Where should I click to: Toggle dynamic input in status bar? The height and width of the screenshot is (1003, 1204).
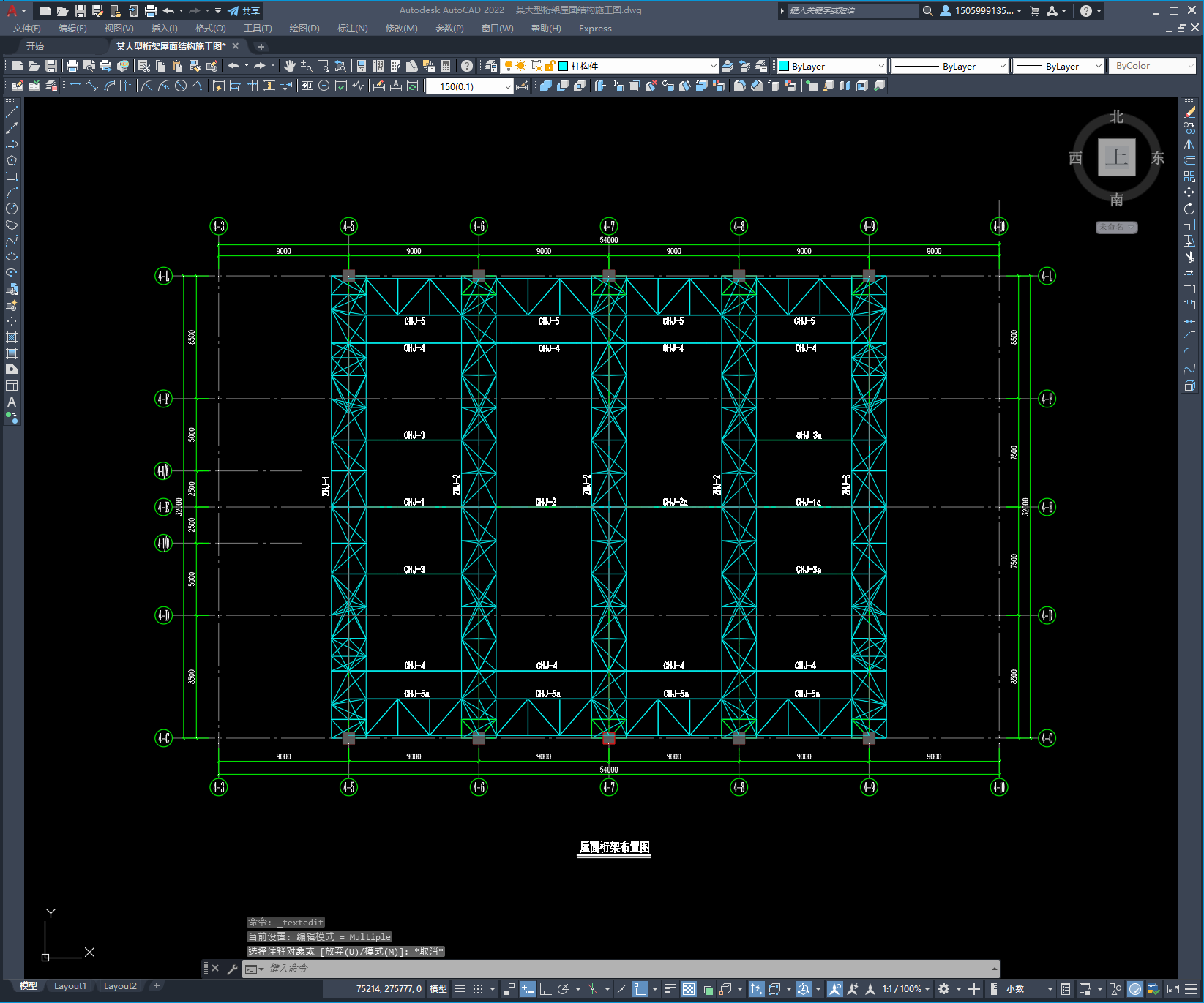tap(528, 989)
